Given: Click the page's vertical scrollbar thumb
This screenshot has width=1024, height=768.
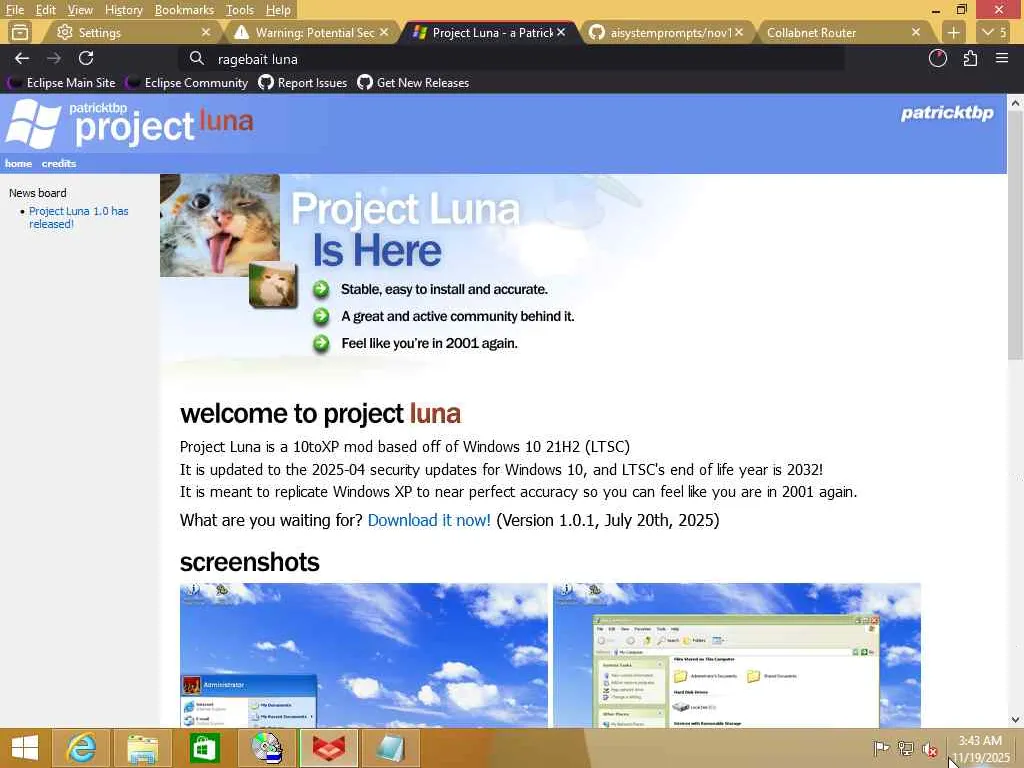Looking at the screenshot, I should pos(1015,235).
